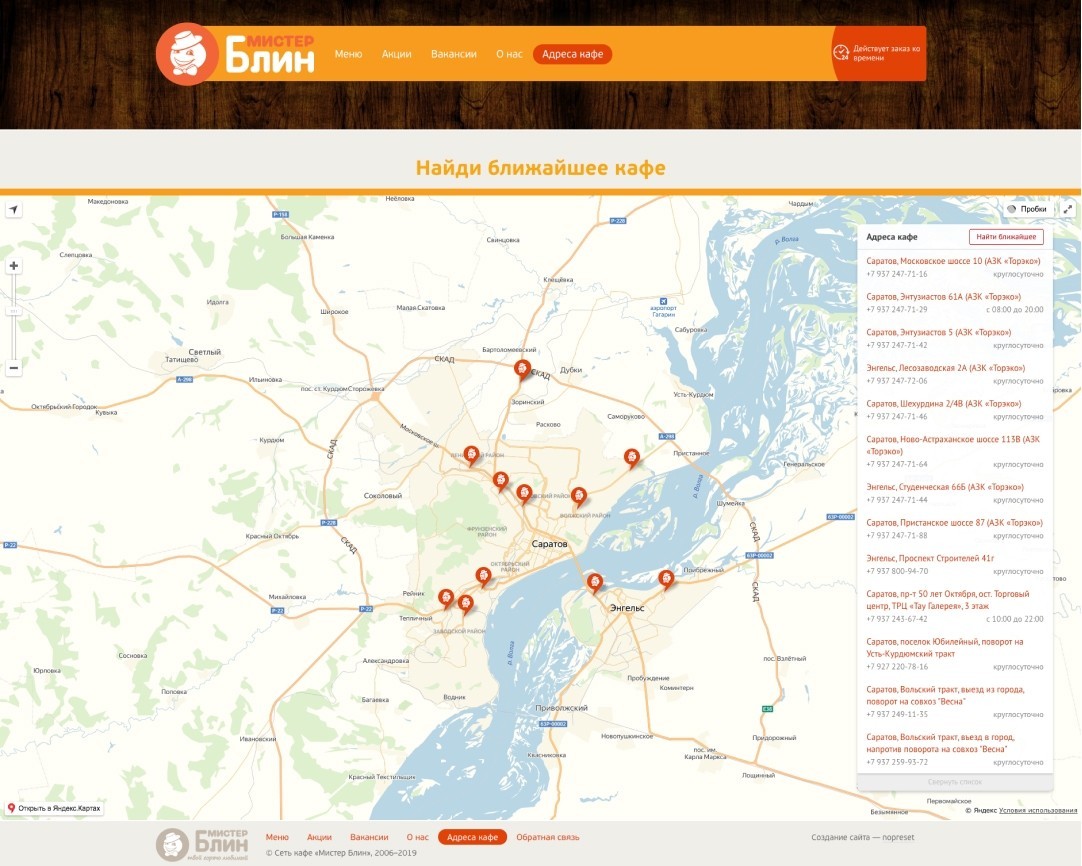
Task: Go to Вакансии in header
Action: point(453,54)
